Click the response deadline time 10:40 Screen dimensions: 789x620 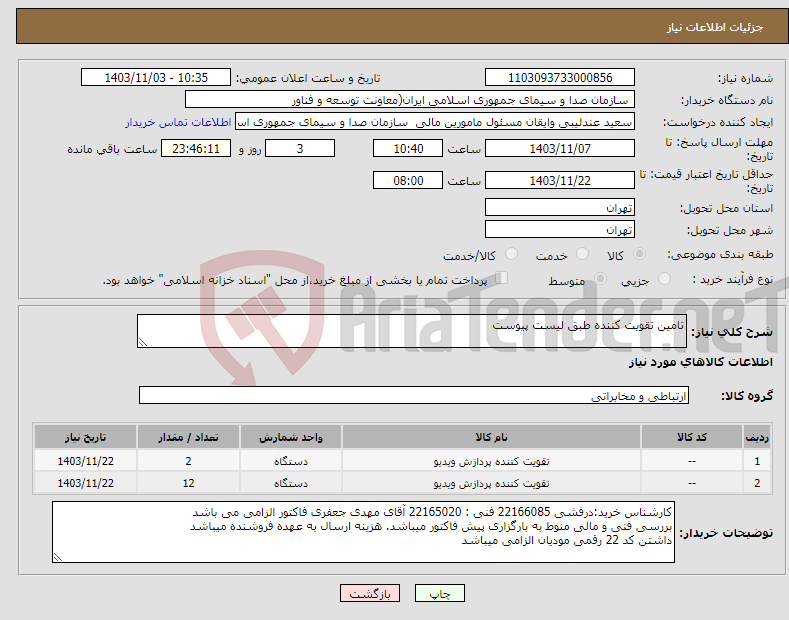coord(408,148)
